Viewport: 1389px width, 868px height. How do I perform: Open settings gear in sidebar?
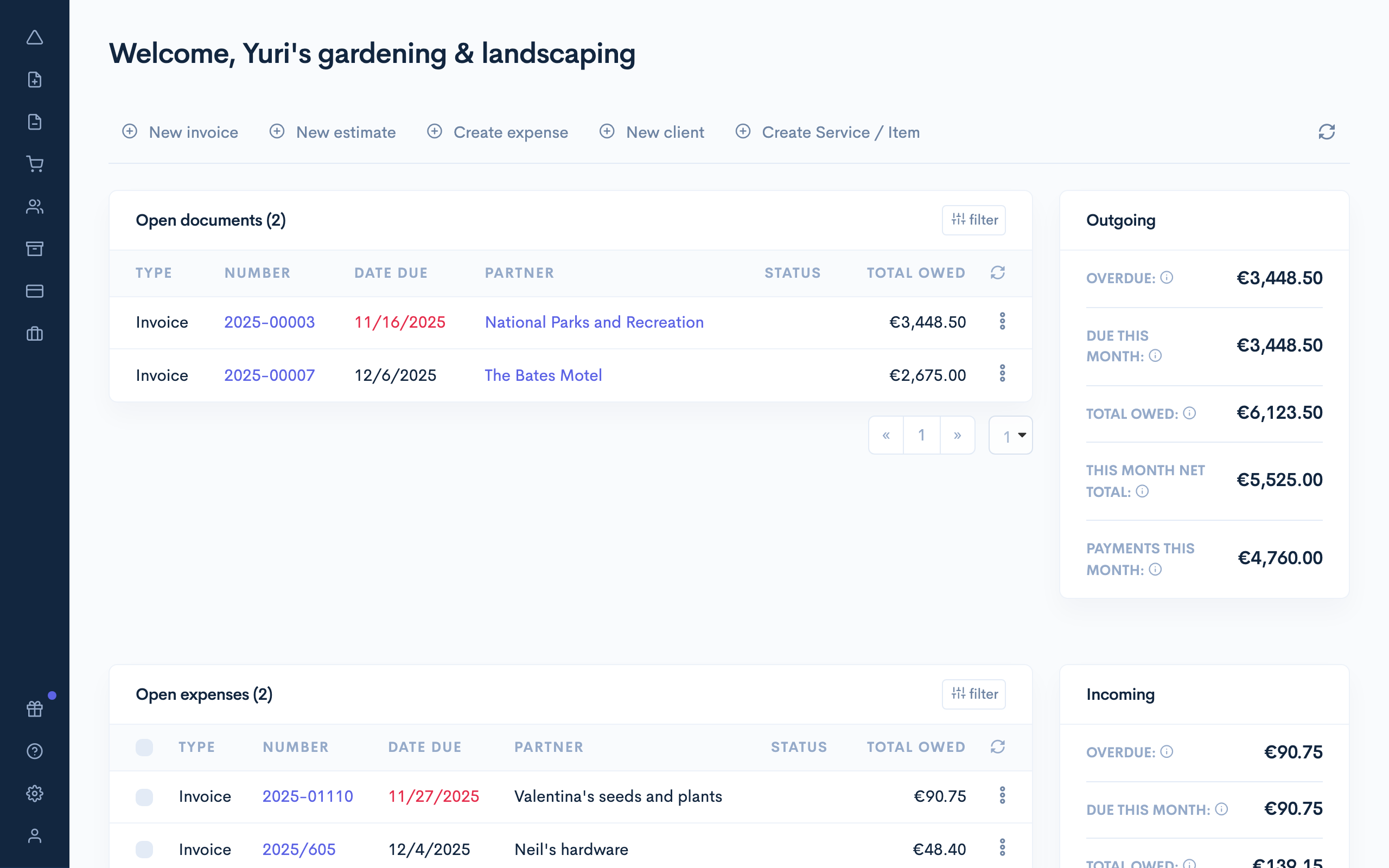point(34,793)
